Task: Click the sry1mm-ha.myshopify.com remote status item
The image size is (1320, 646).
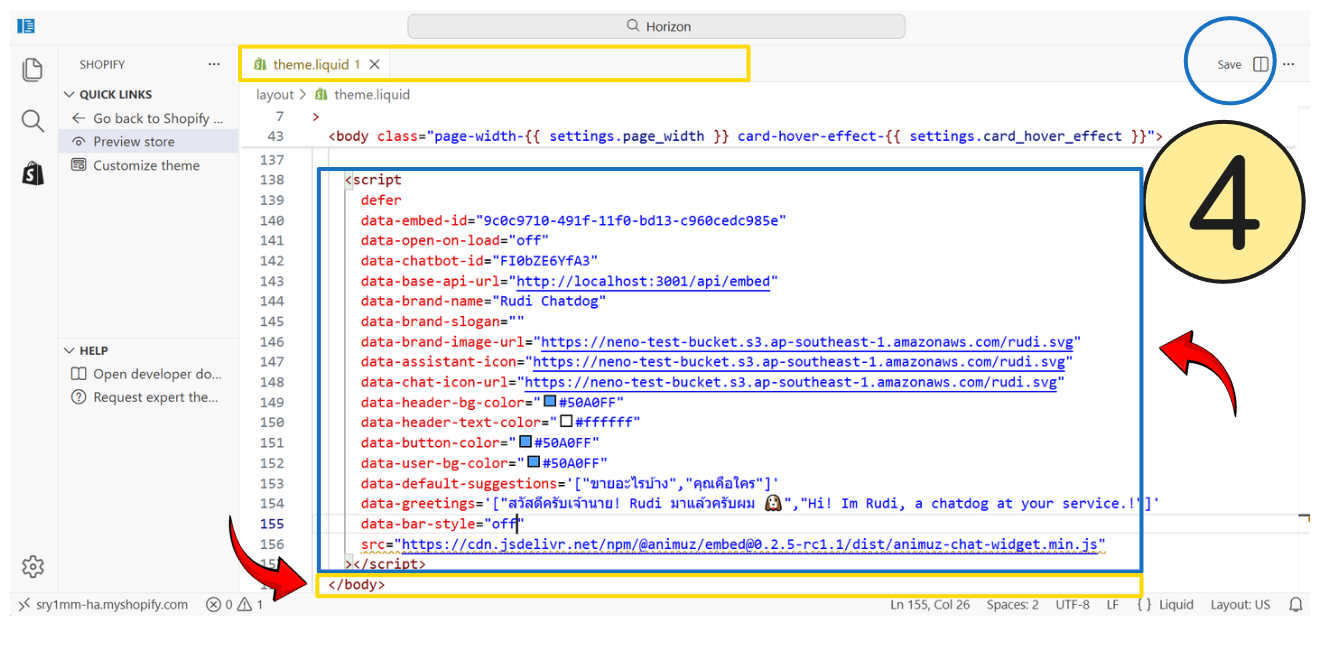Action: pyautogui.click(x=103, y=604)
